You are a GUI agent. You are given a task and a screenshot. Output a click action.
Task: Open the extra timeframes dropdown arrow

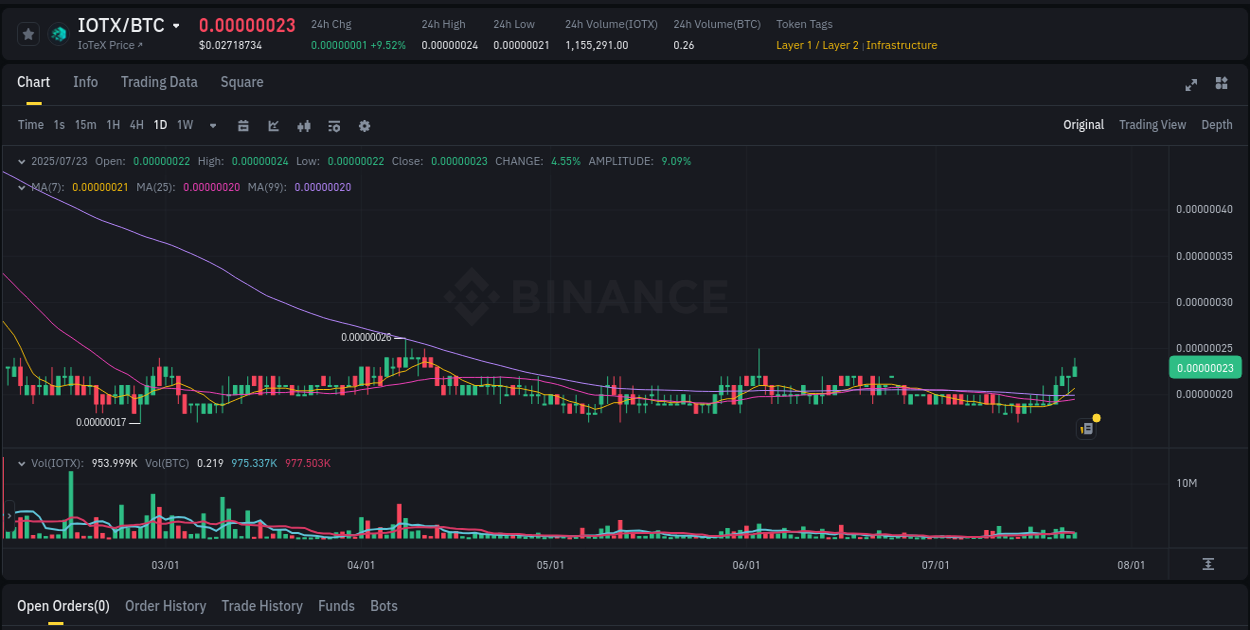[212, 125]
